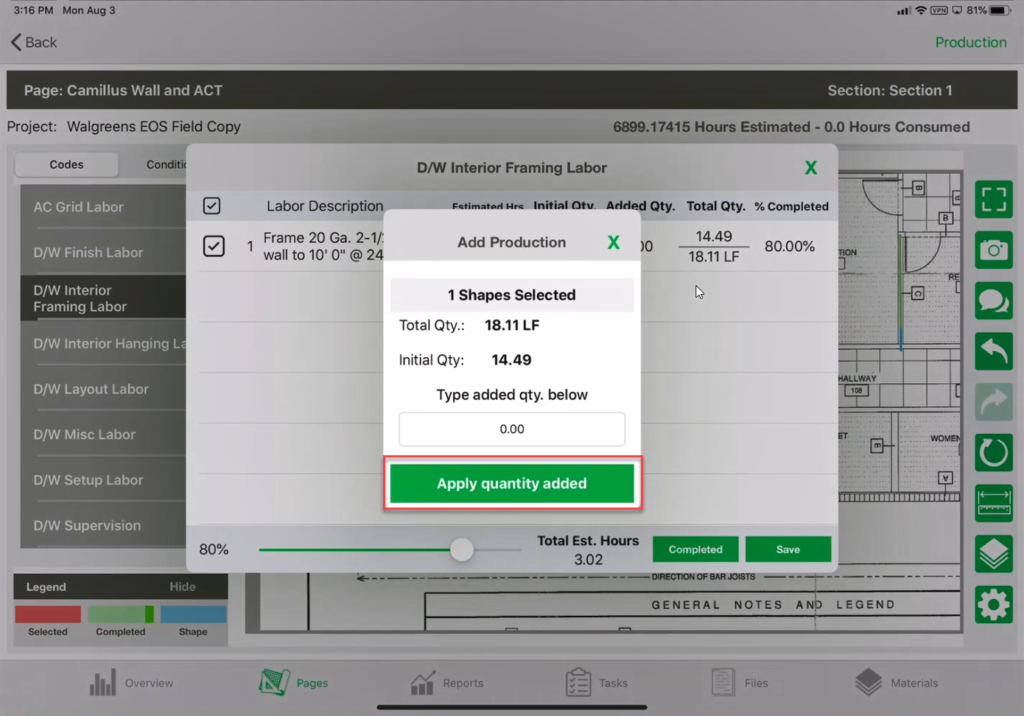Open the comments chat tool

(993, 300)
